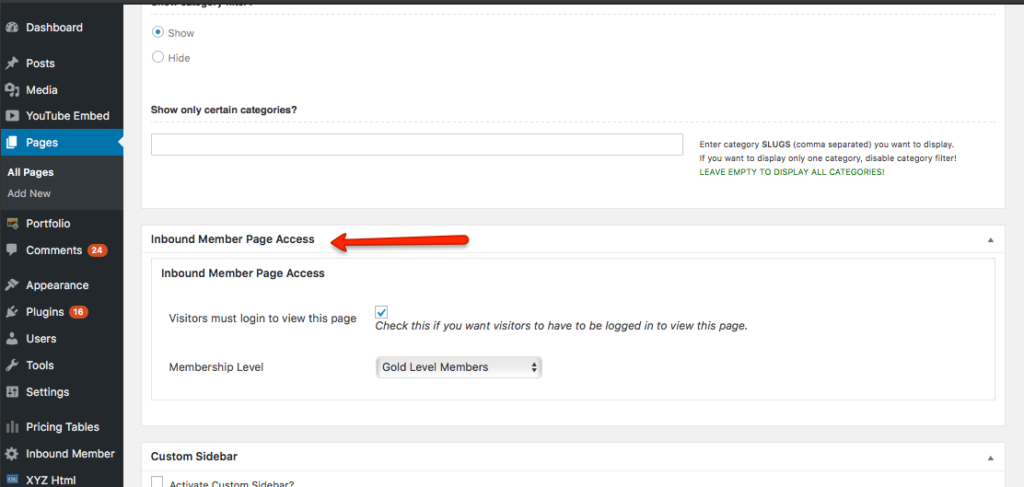Image resolution: width=1024 pixels, height=487 pixels.
Task: Click the Plugins menu label
Action: point(45,312)
